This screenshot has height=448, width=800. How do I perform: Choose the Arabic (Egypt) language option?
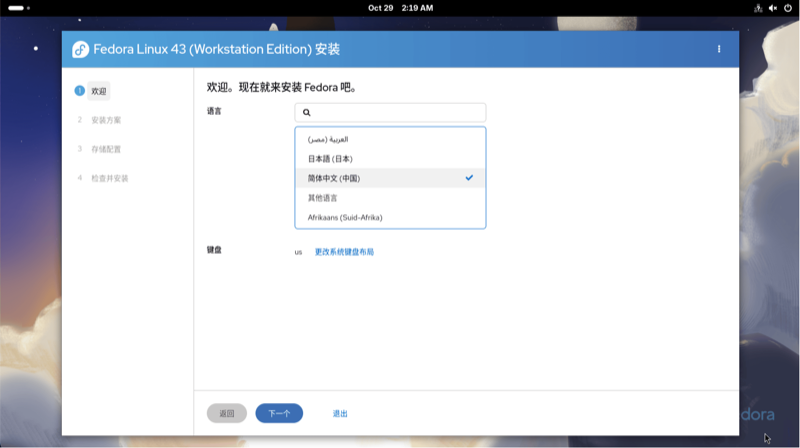click(x=390, y=139)
